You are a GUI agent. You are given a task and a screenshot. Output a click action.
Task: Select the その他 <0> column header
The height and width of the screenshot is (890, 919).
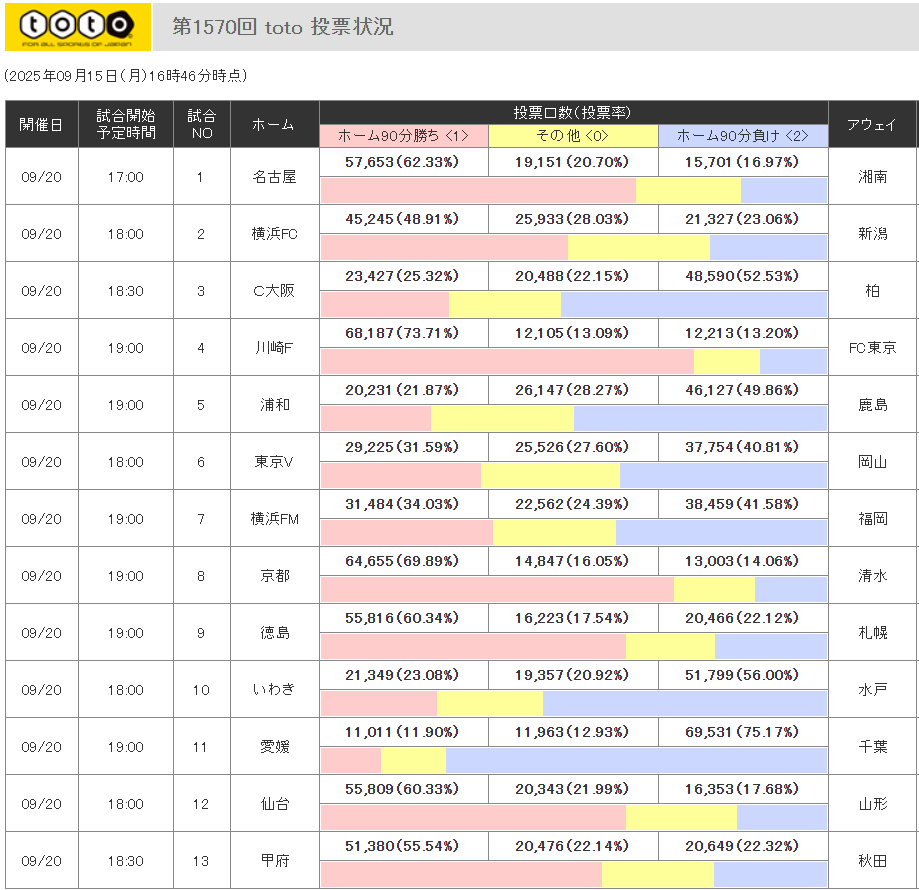click(573, 136)
